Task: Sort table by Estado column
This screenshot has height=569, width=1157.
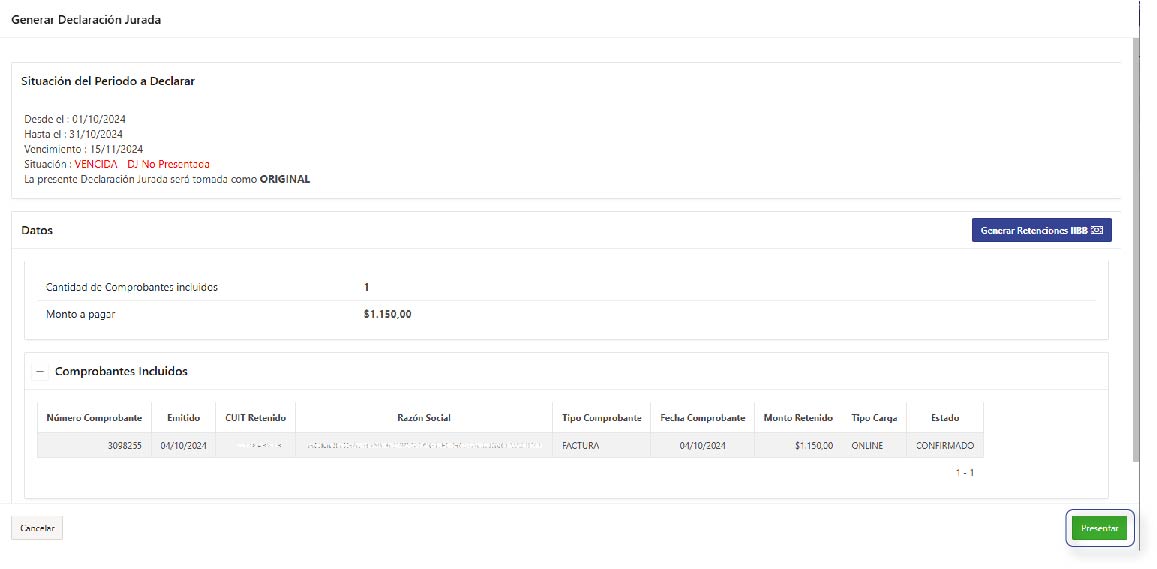Action: tap(944, 418)
